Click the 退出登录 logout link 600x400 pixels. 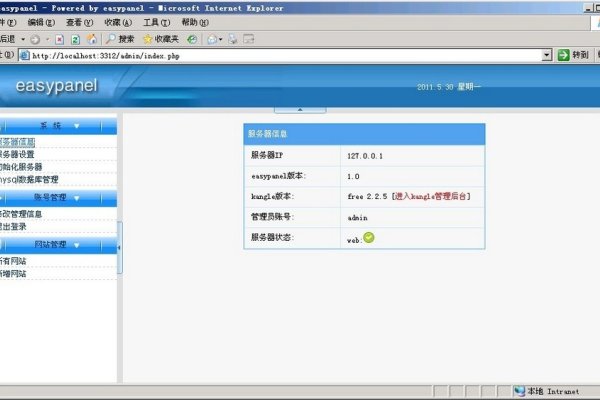pyautogui.click(x=13, y=227)
